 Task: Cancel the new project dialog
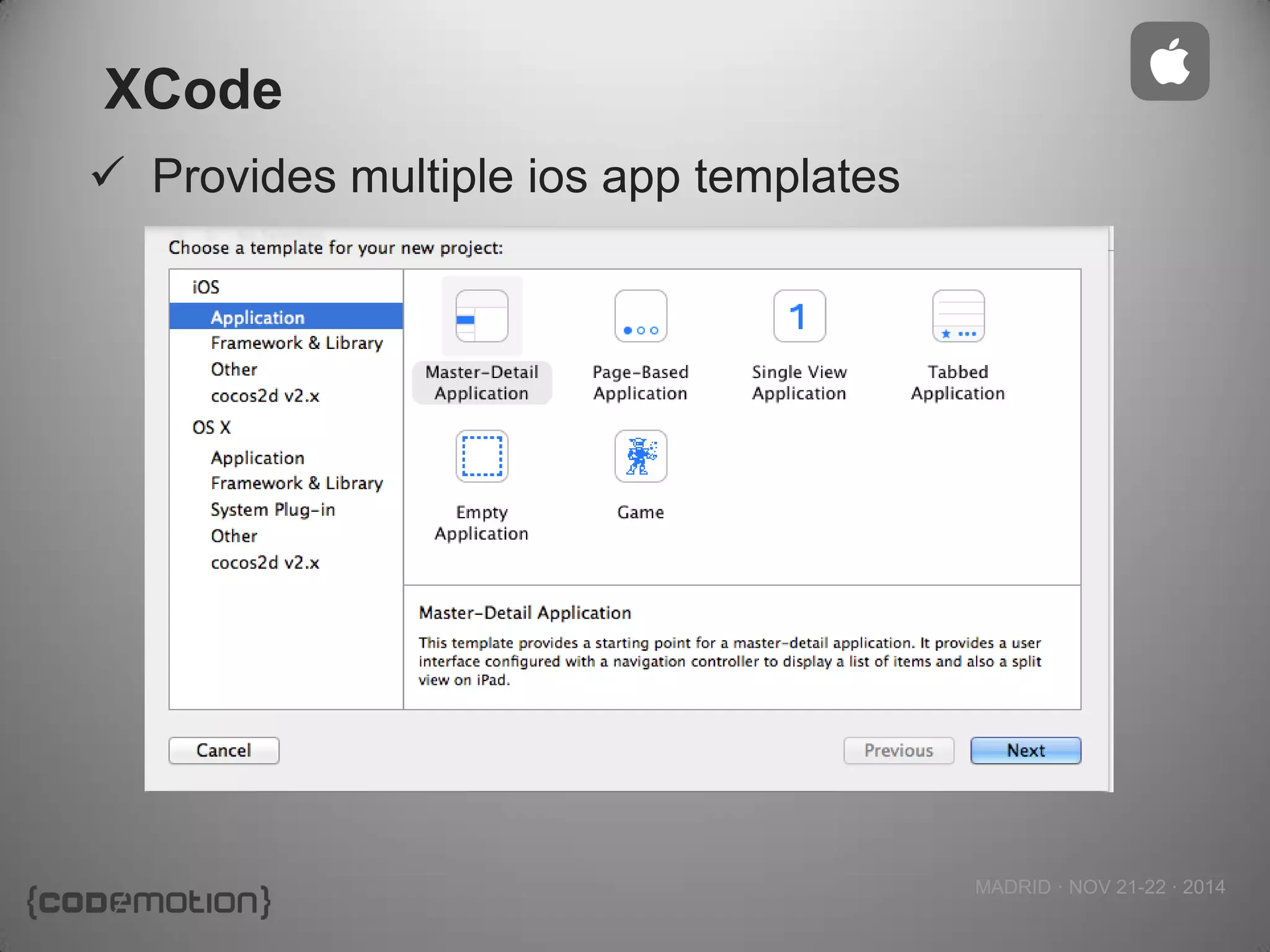coord(224,751)
